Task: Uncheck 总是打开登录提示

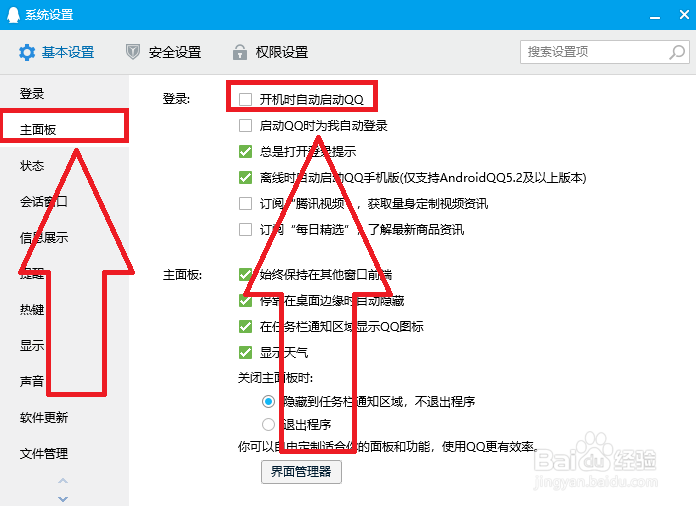Action: pyautogui.click(x=245, y=151)
